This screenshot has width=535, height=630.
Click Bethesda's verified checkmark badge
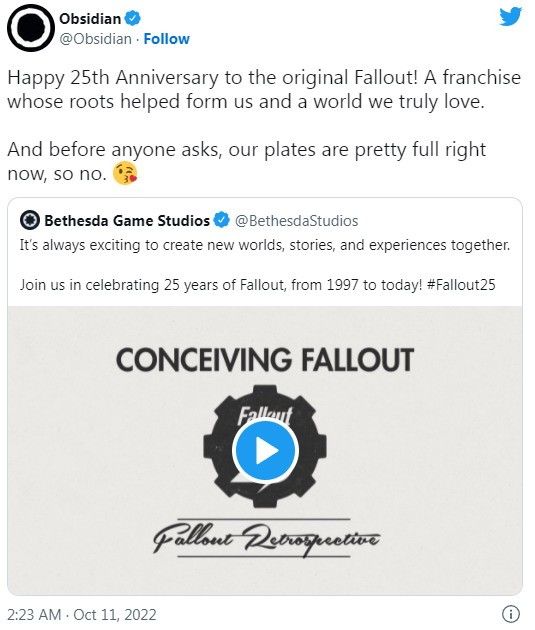tap(221, 220)
